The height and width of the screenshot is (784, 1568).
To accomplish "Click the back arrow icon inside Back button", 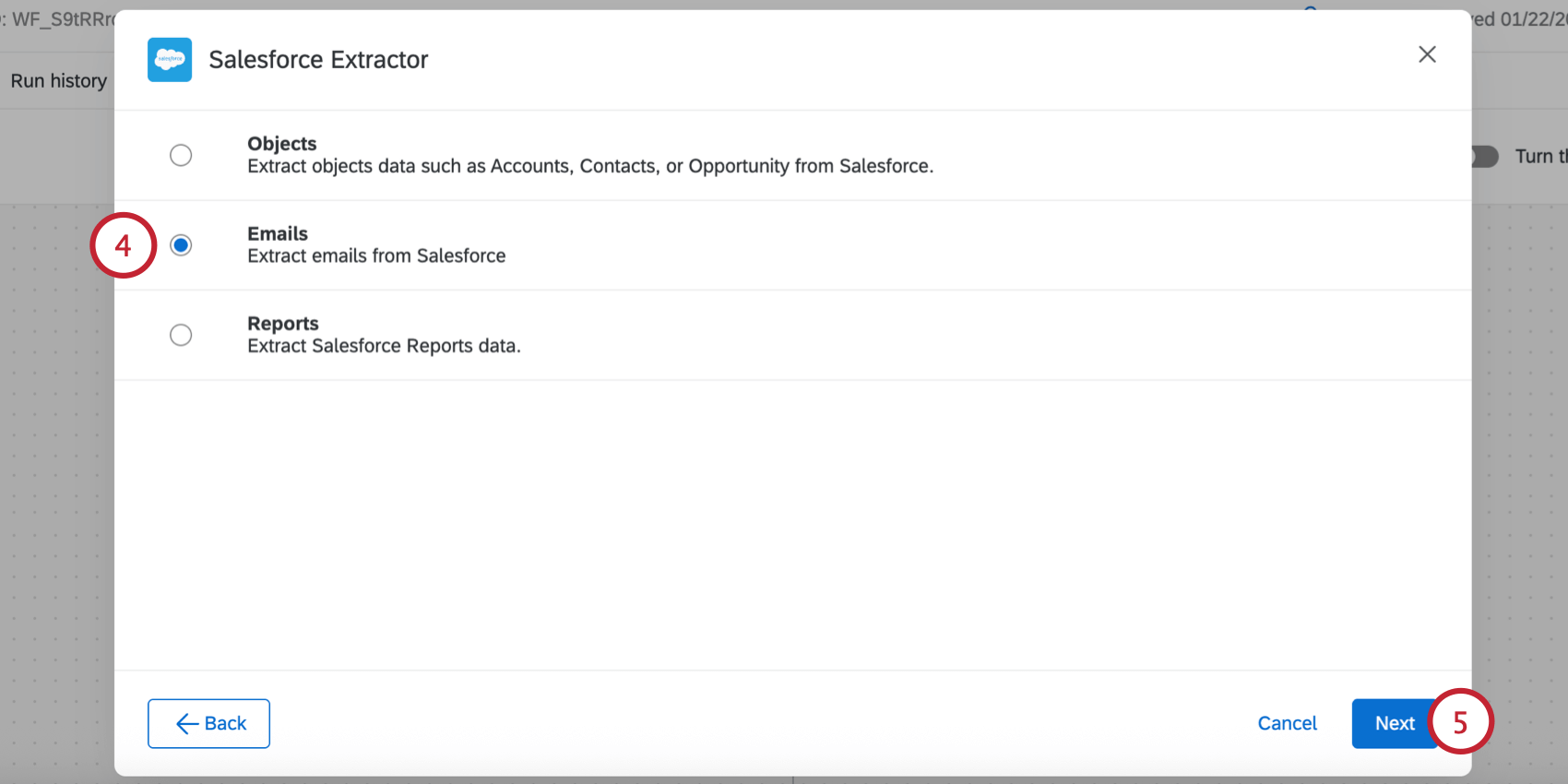I will pos(187,723).
